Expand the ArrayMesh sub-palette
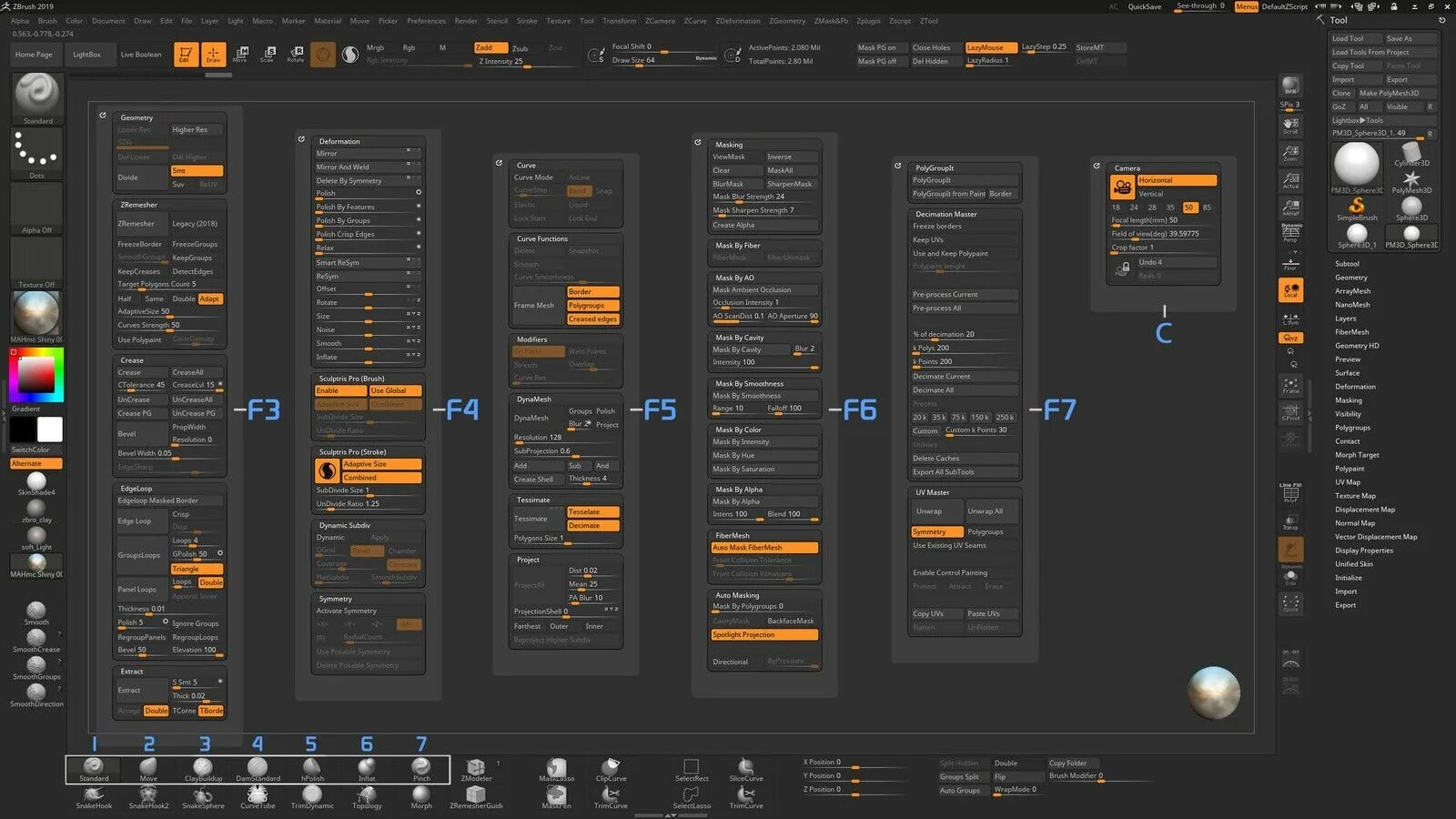Viewport: 1456px width, 819px height. point(1352,291)
